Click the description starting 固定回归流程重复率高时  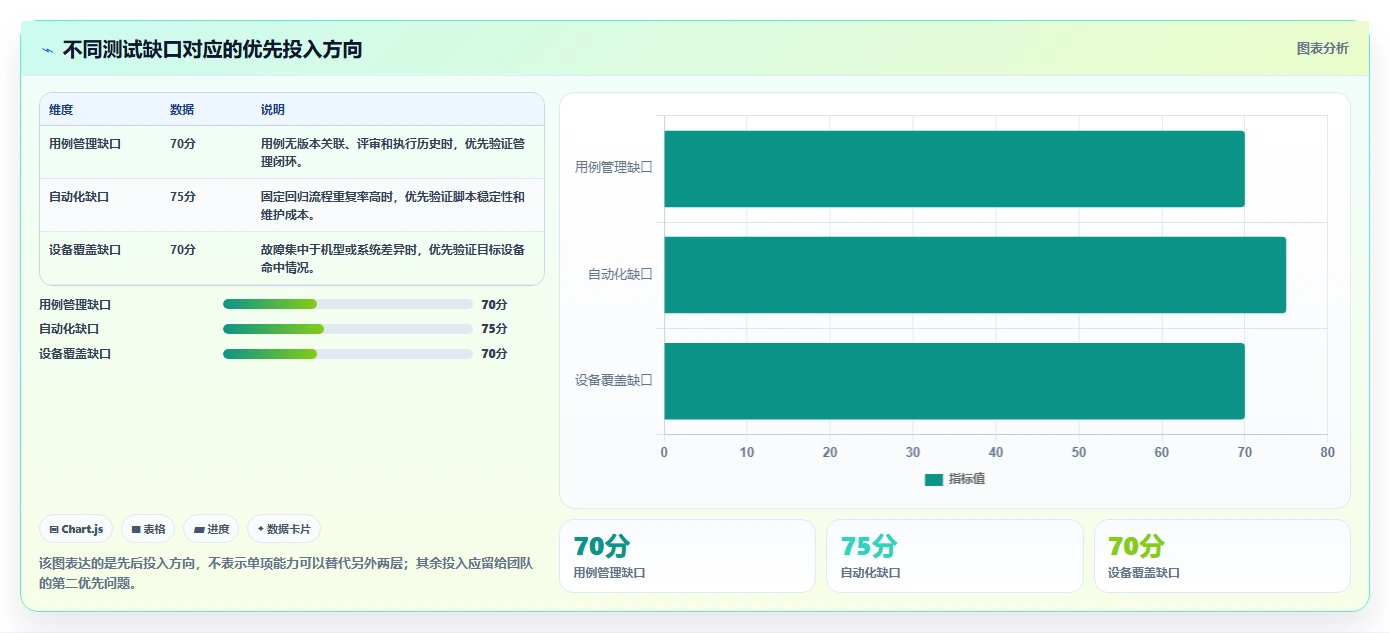(x=393, y=205)
